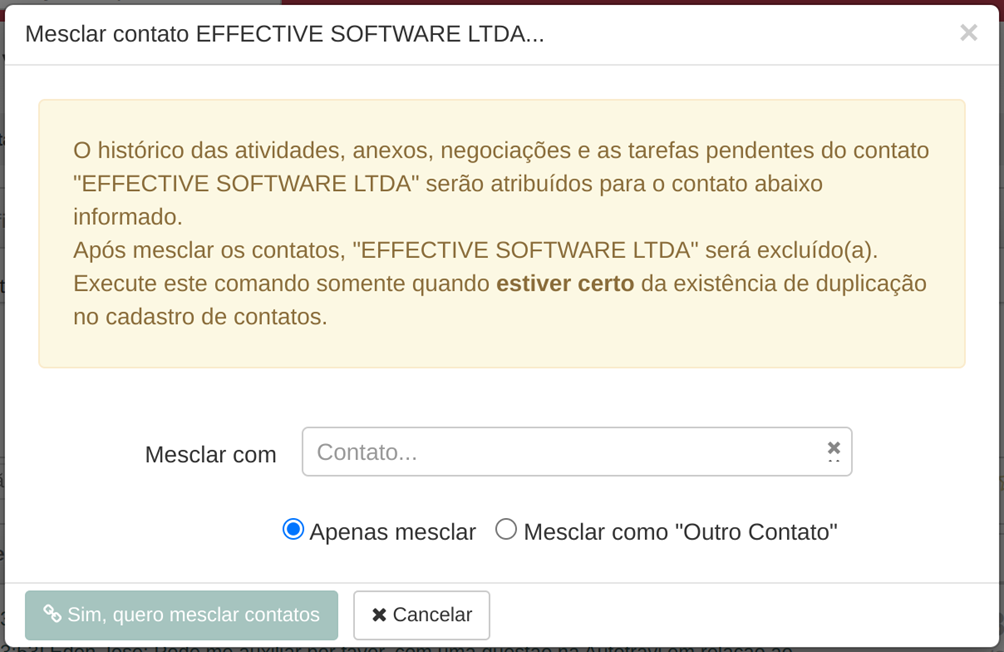This screenshot has height=652, width=1004.
Task: Confirm with "Sim, quero mesclar contatos"
Action: 181,615
